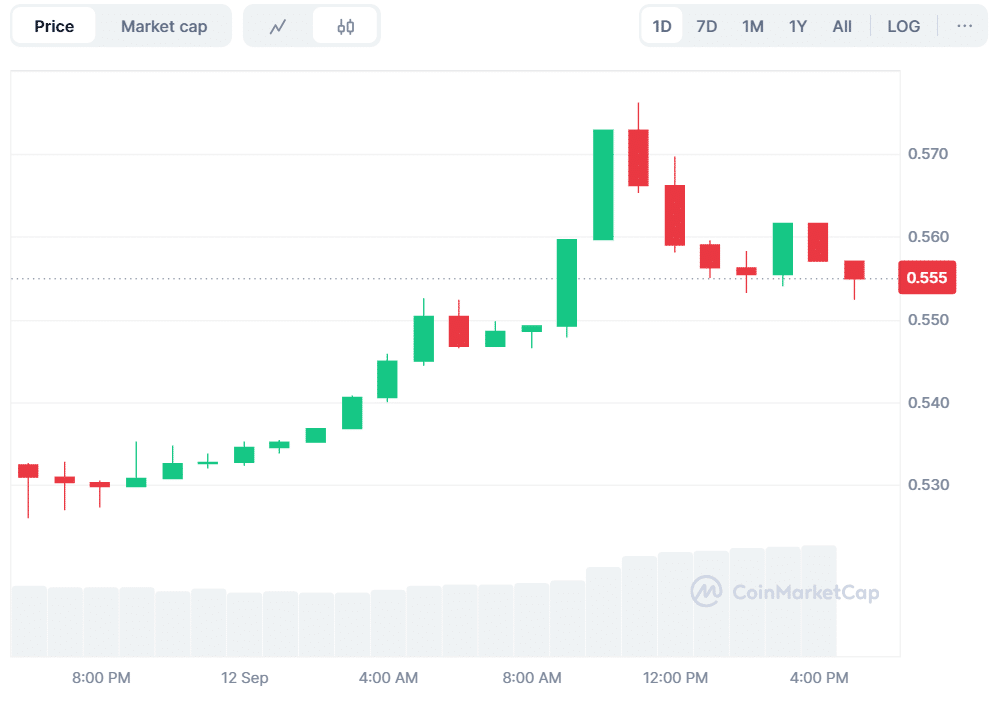
Task: Choose the 1M time range
Action: pyautogui.click(x=752, y=26)
